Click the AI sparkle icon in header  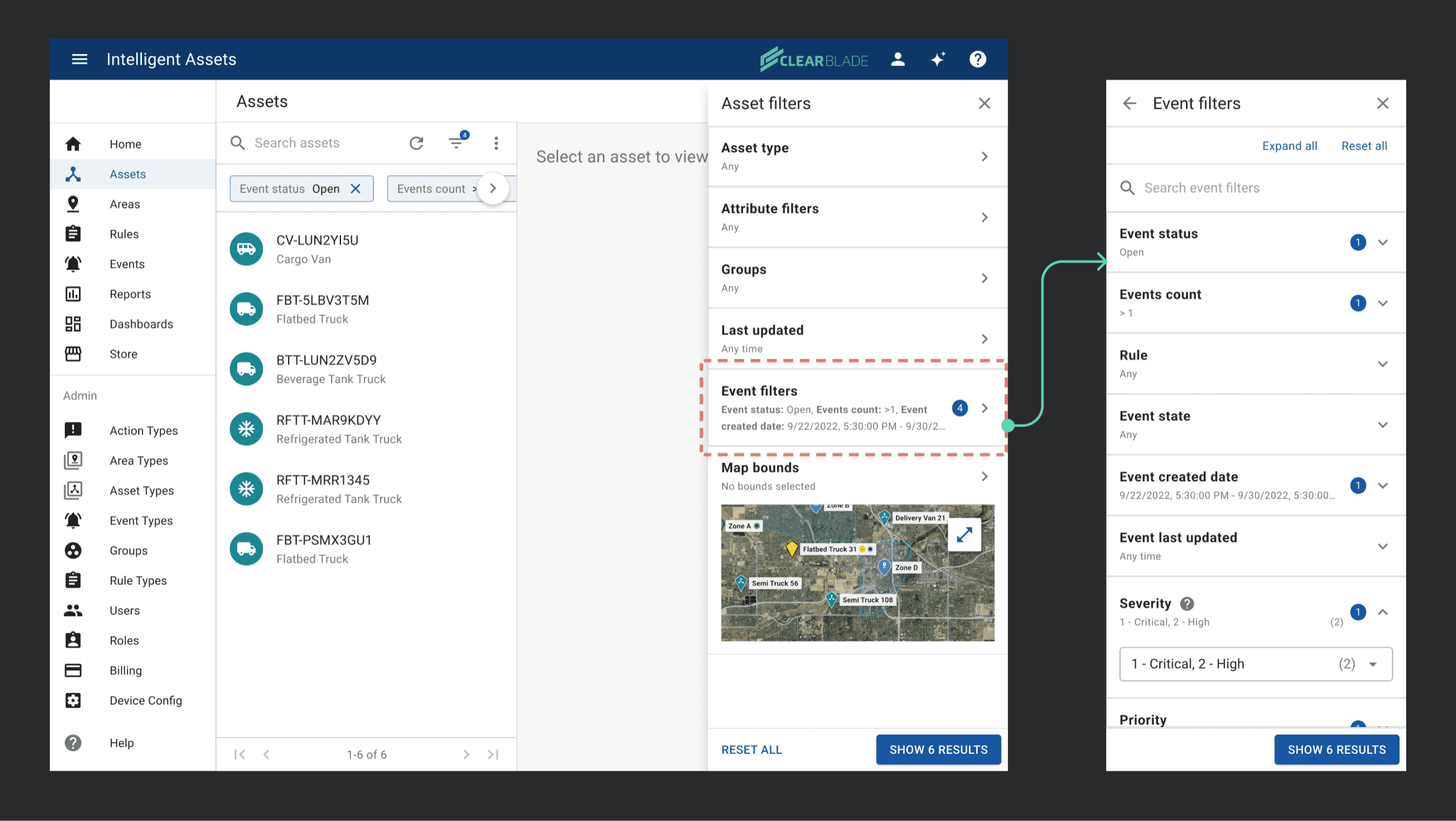938,59
